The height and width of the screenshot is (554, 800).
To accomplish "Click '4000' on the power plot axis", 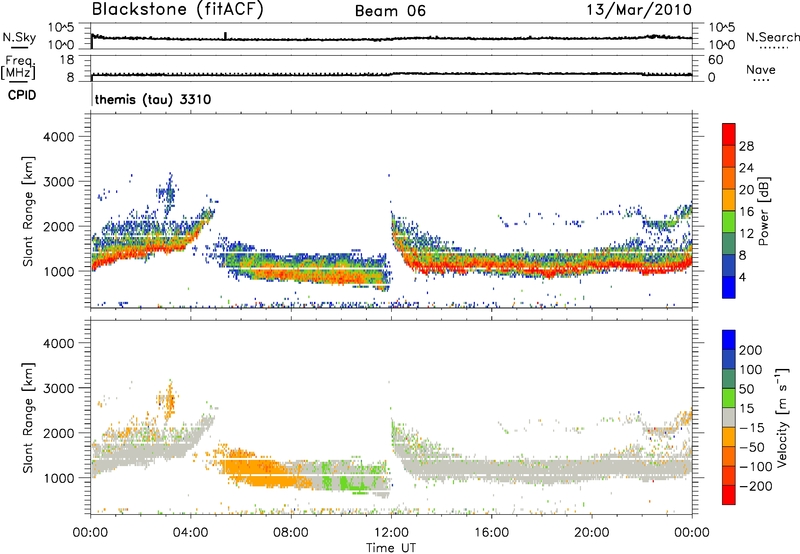I will 59,137.
